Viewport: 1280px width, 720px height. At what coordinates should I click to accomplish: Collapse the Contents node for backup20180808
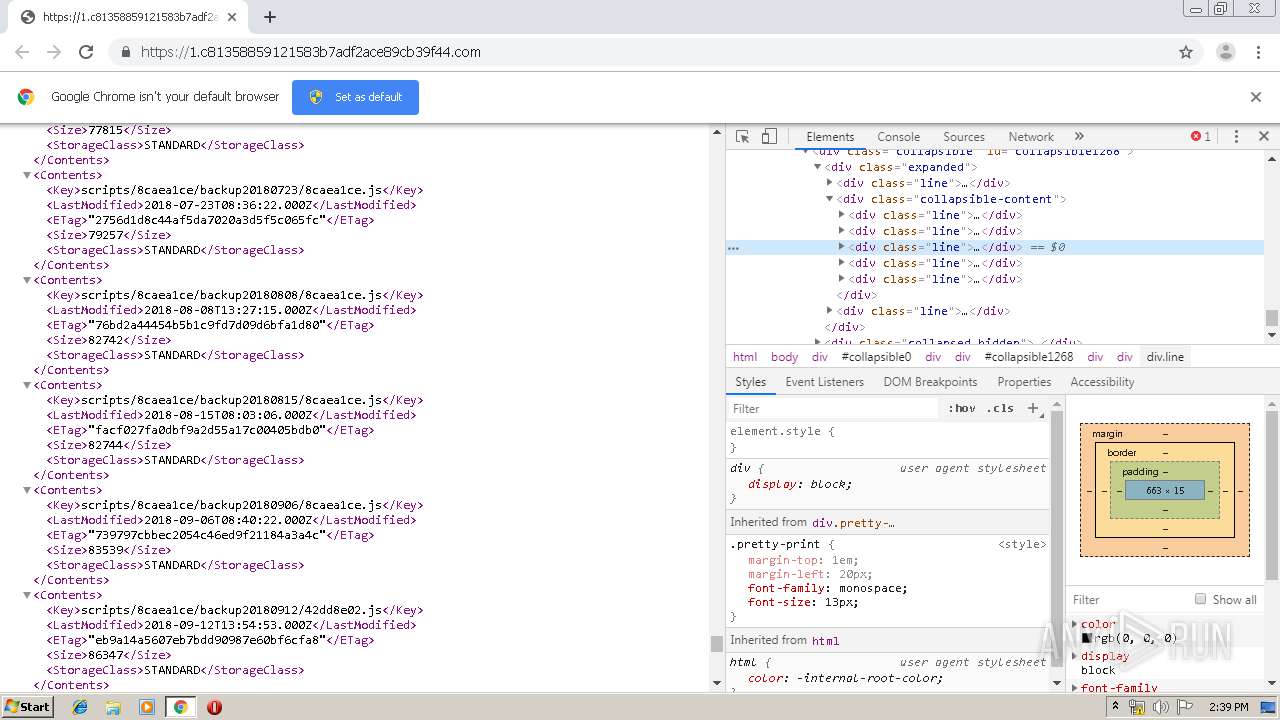click(x=27, y=280)
